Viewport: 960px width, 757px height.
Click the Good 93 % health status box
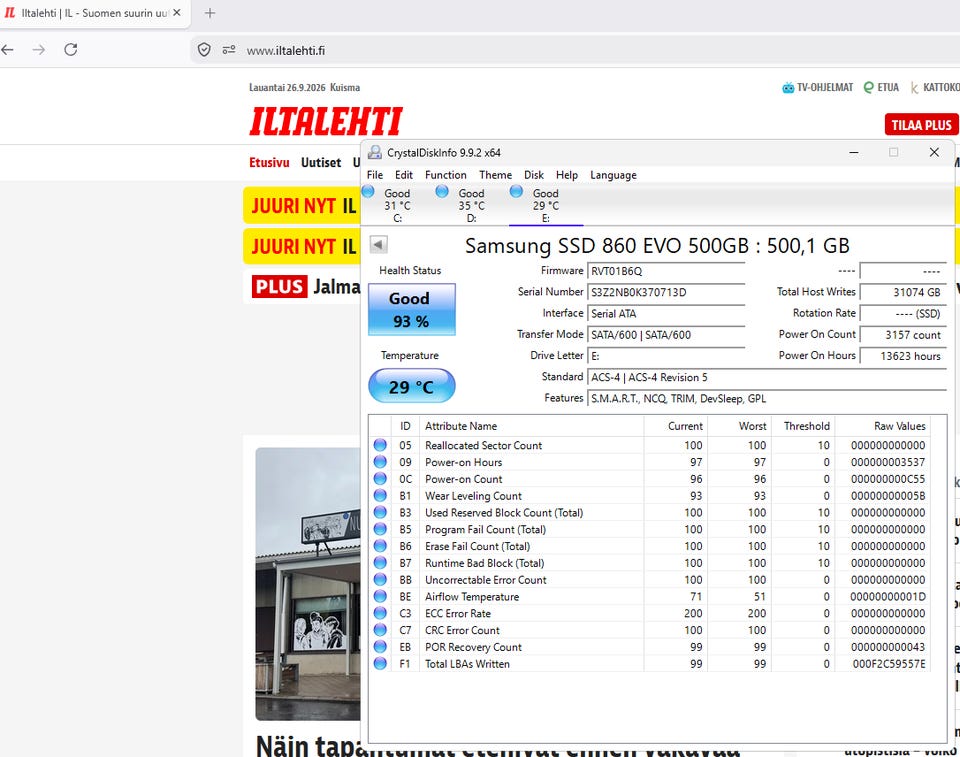click(x=411, y=309)
